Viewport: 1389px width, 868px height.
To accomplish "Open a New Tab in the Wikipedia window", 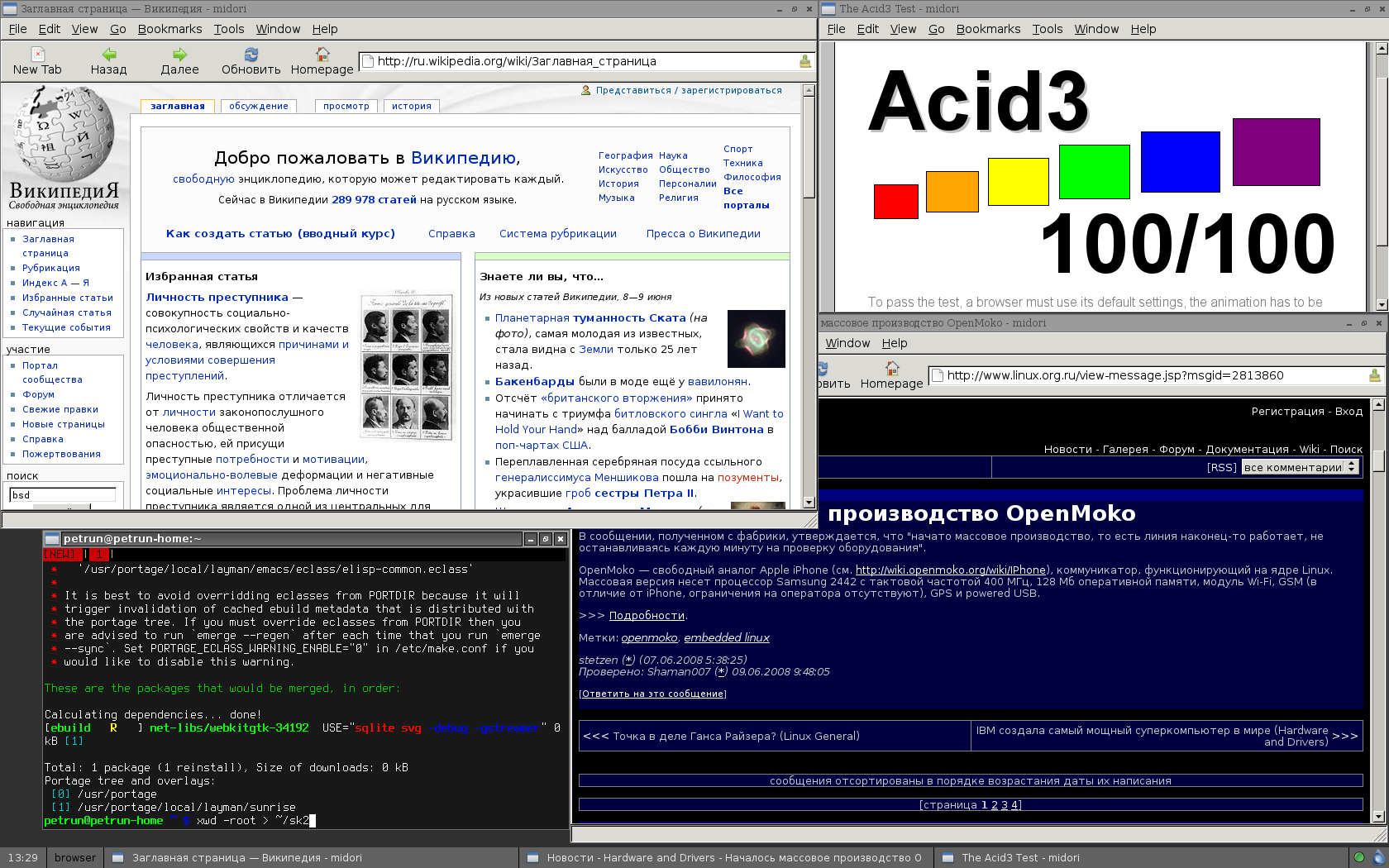I will pos(37,61).
